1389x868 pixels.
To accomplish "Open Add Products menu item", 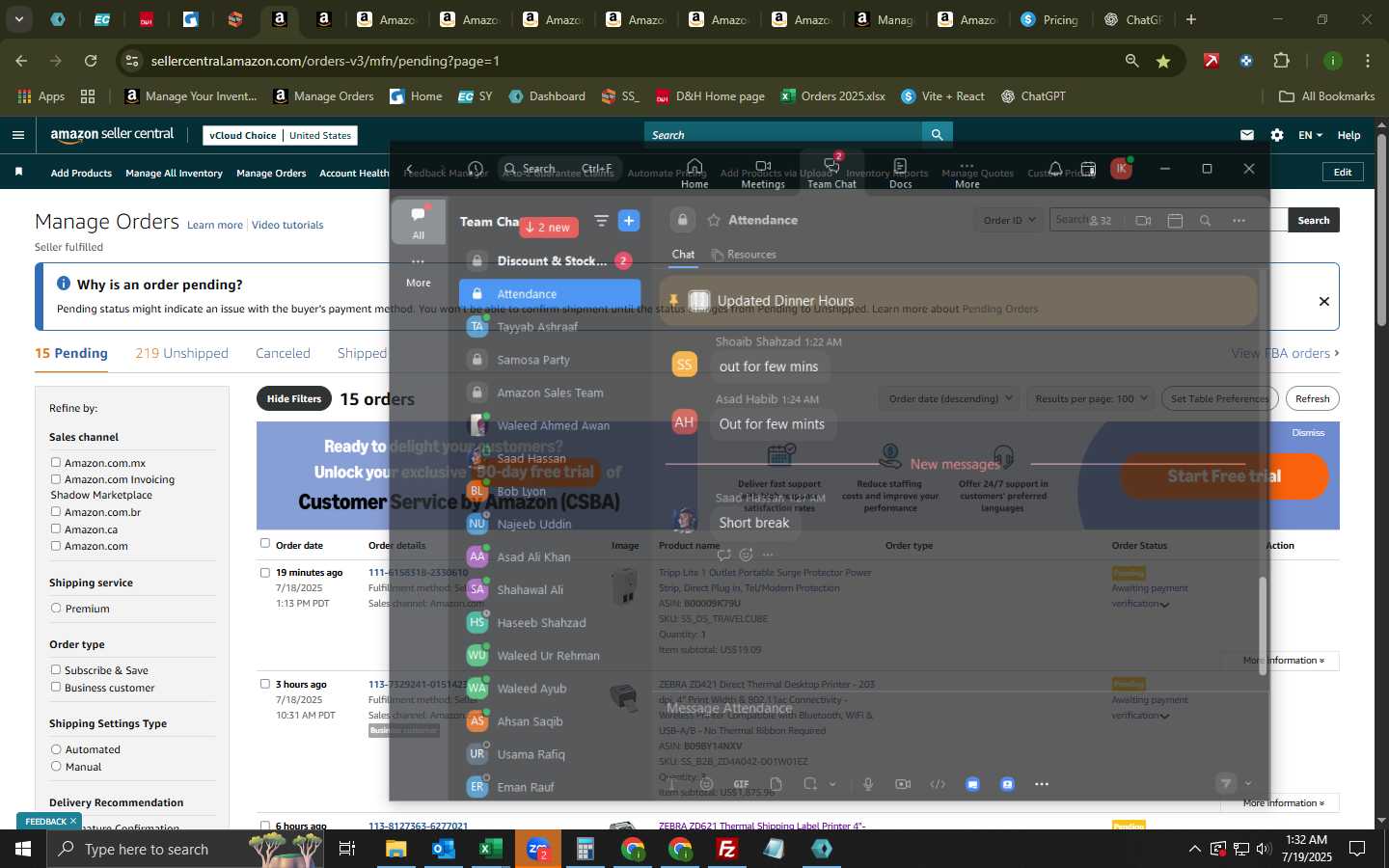I will [x=81, y=173].
